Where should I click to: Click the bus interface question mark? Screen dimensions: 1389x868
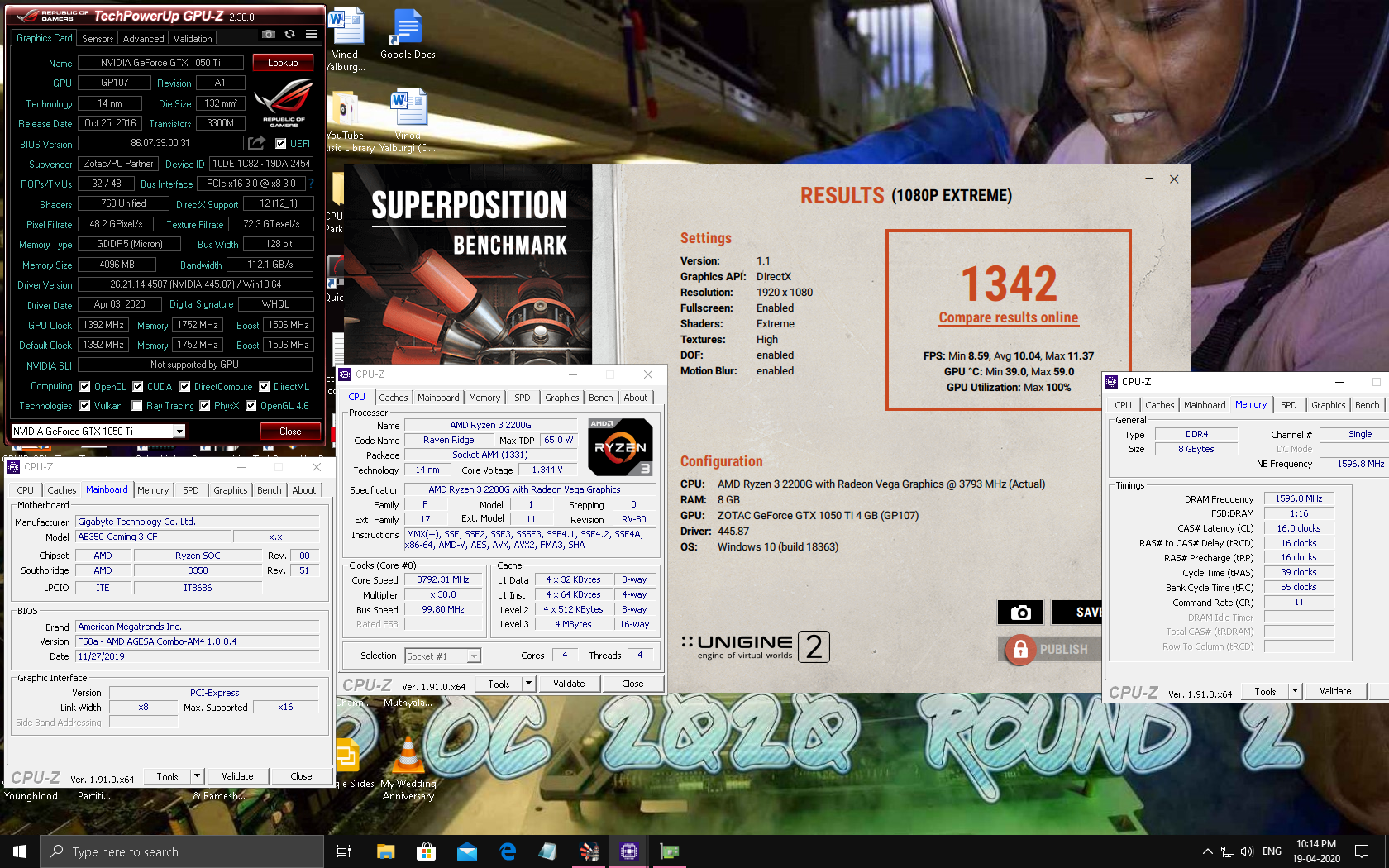click(312, 184)
